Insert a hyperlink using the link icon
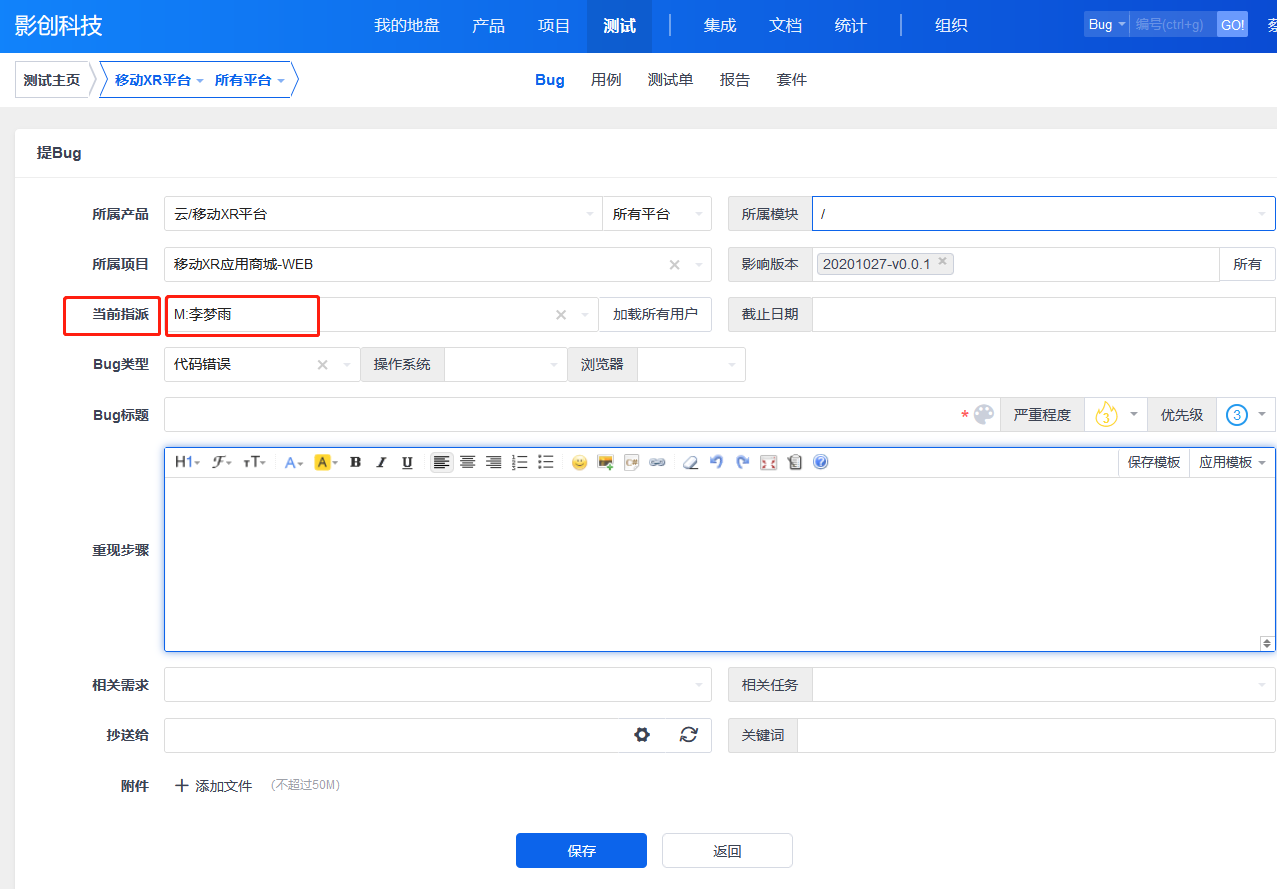Image resolution: width=1277 pixels, height=889 pixels. [x=657, y=462]
